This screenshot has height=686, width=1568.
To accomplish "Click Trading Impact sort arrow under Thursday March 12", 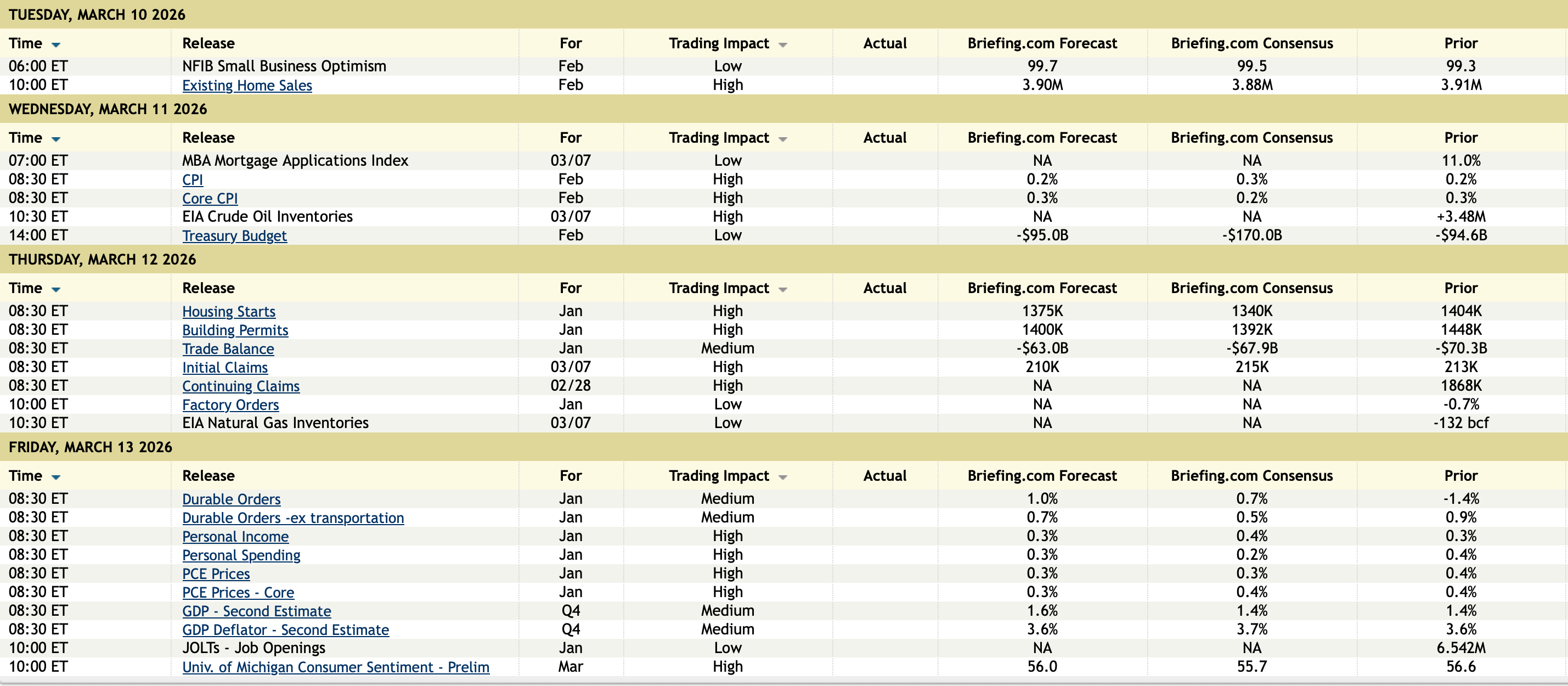I will click(783, 289).
